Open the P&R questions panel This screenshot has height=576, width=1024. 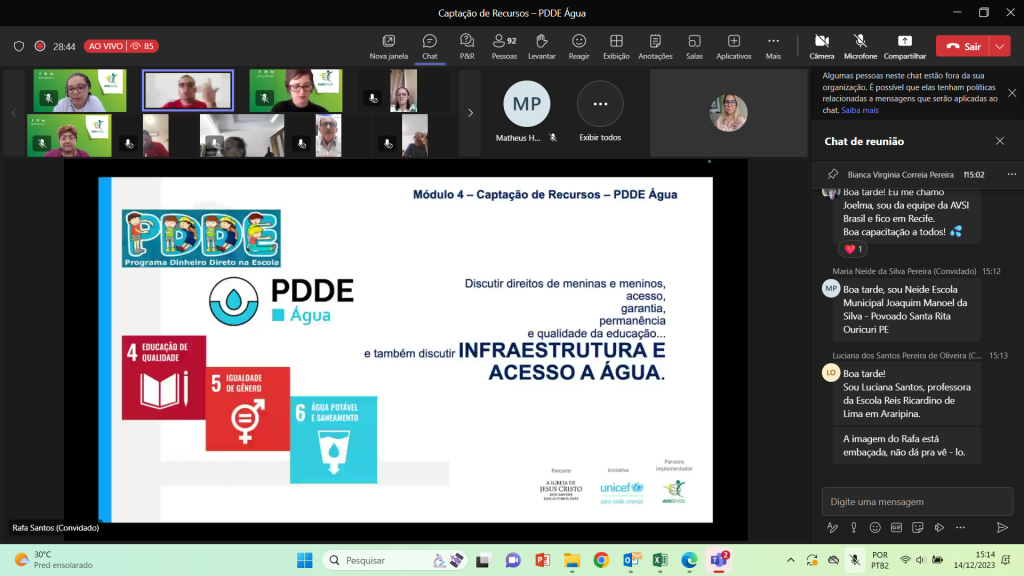(x=467, y=46)
